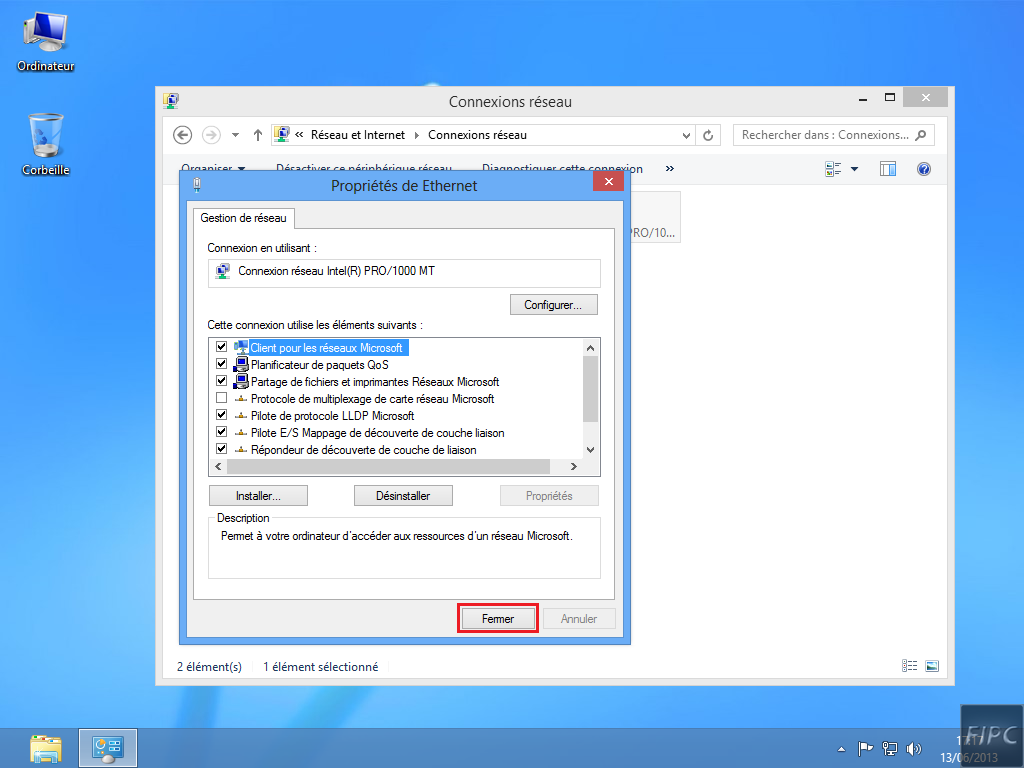Image resolution: width=1024 pixels, height=768 pixels.
Task: Toggle Planificateur de paquets QoS checkbox
Action: point(221,364)
